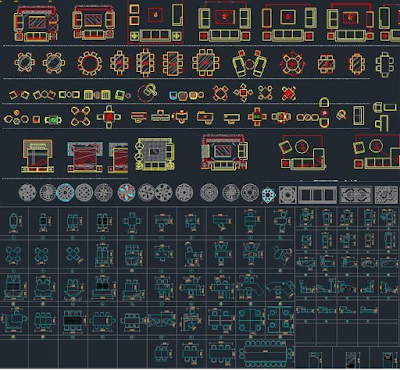Click the tall narrow rectangular cabinet block

click(359, 116)
